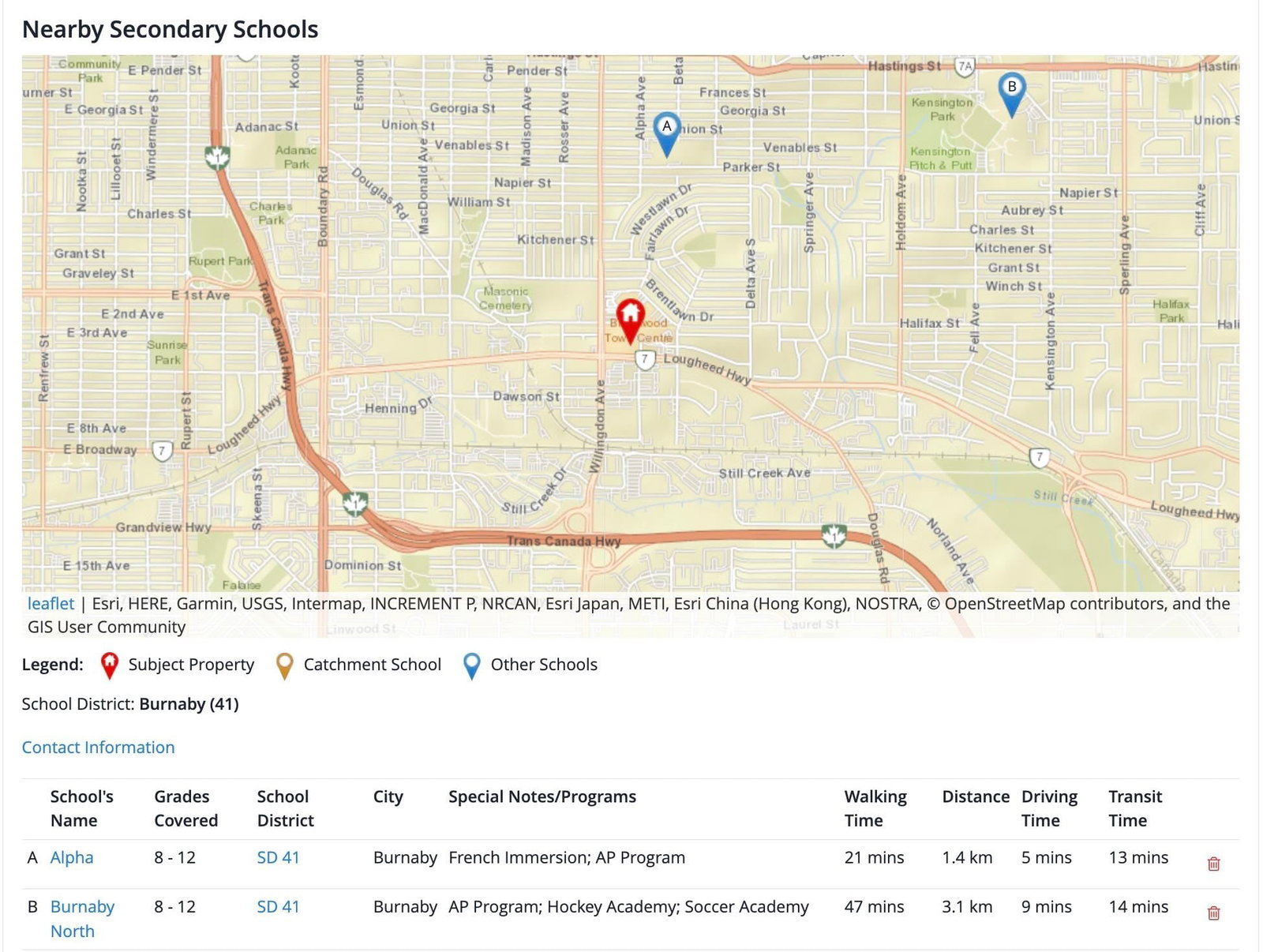Image resolution: width=1263 pixels, height=952 pixels.
Task: Remove Burnaby North using its trash icon
Action: pos(1213,913)
